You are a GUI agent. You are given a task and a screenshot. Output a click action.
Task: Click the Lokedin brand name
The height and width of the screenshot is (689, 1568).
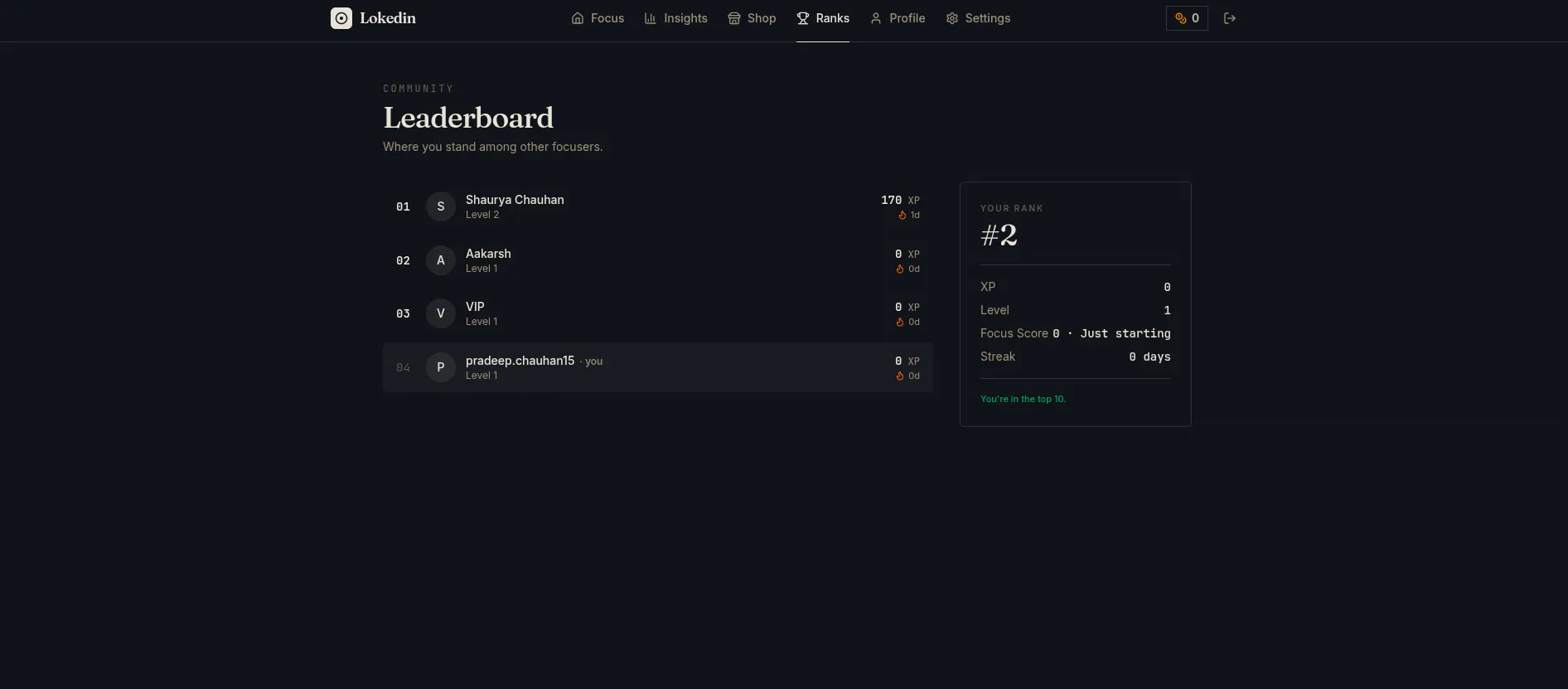(388, 18)
